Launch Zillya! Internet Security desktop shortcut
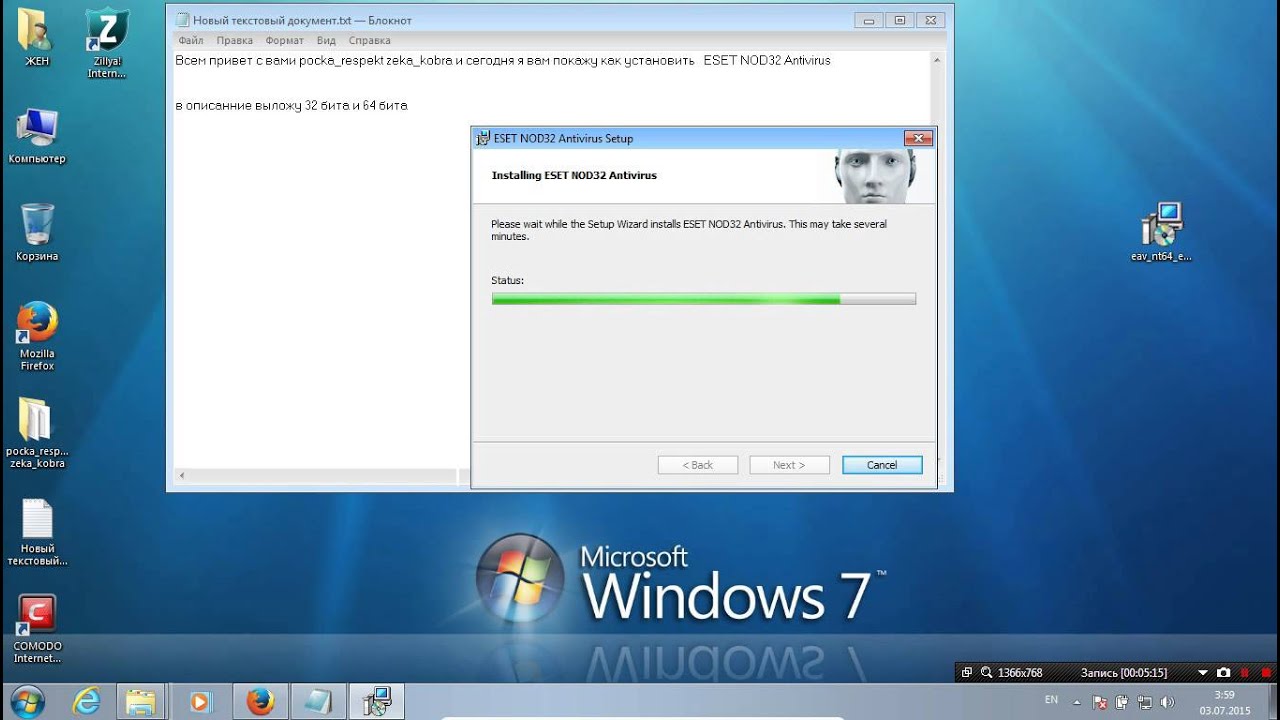The width and height of the screenshot is (1280, 720). coord(106,43)
